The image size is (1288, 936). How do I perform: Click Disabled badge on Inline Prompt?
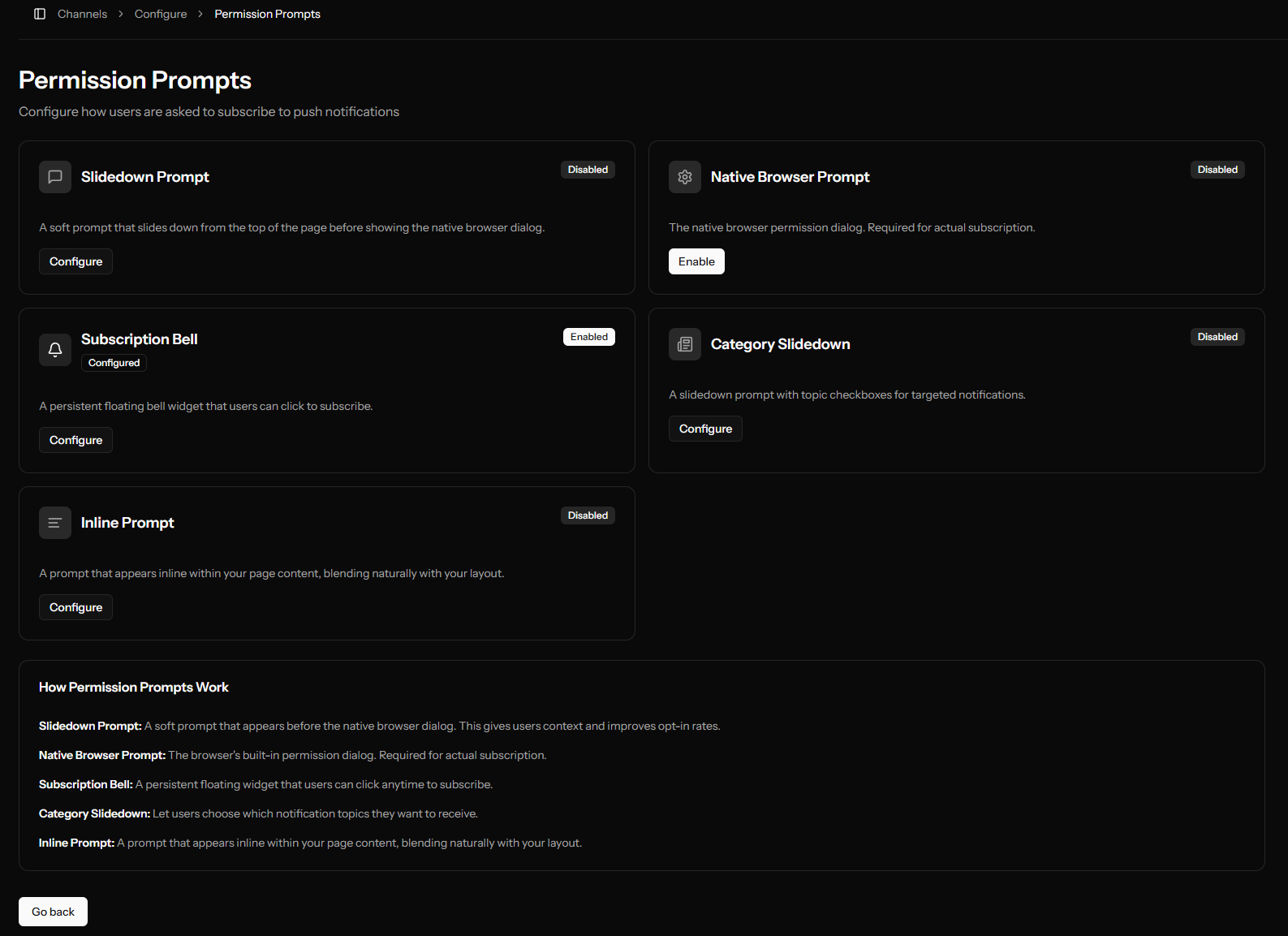point(588,515)
